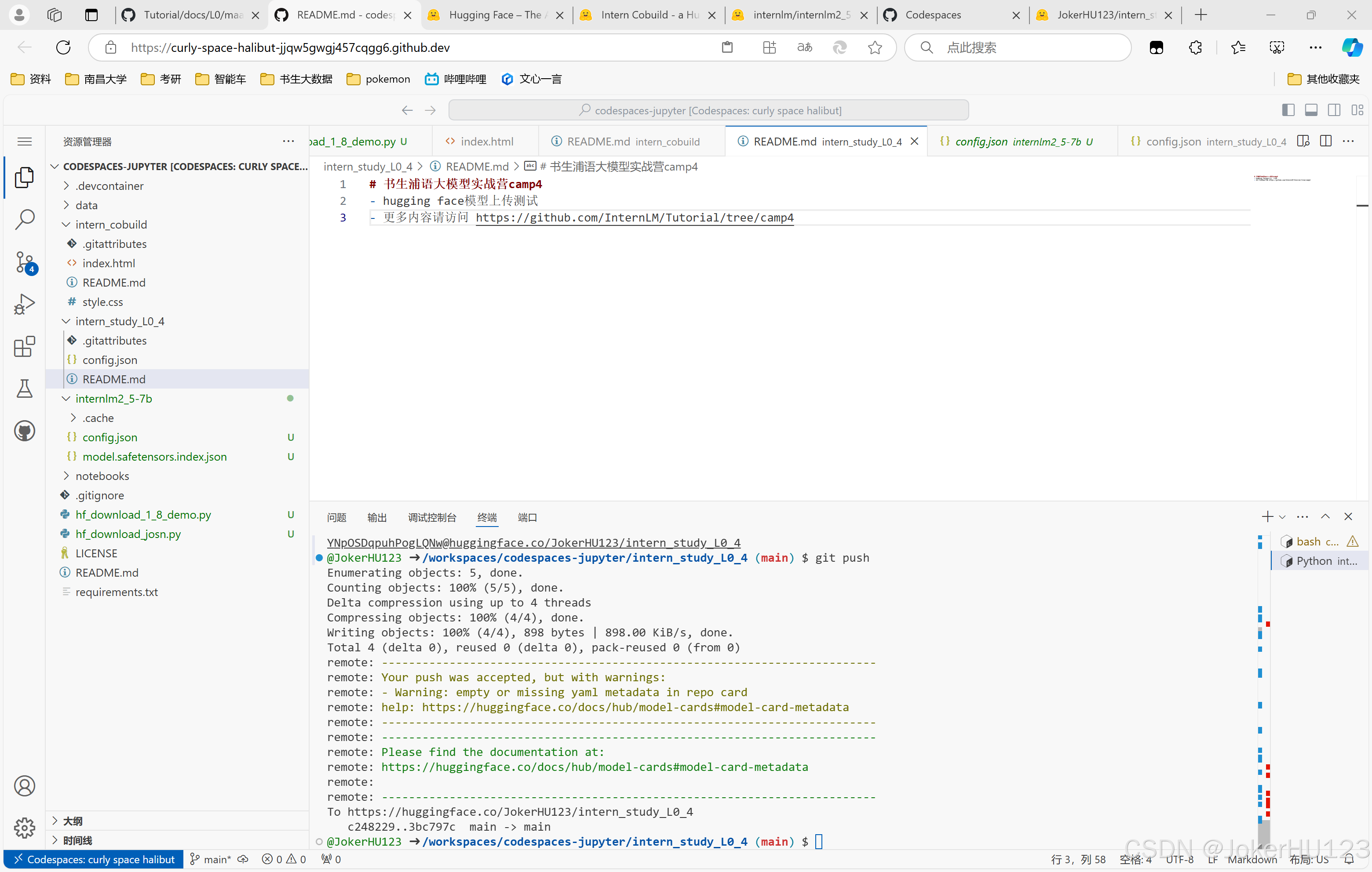Toggle the secondary side bar layout button
1372x872 pixels.
pyautogui.click(x=1334, y=110)
